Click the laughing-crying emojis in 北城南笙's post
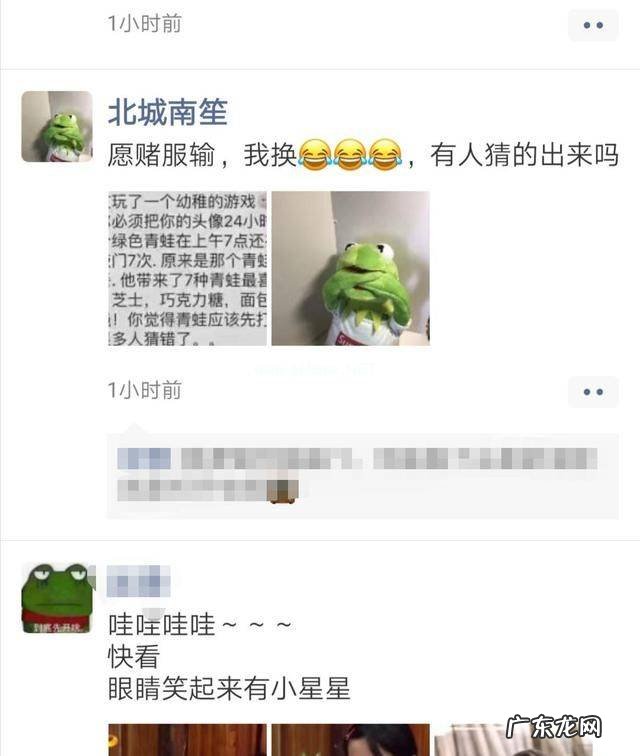This screenshot has height=756, width=640. [350, 155]
